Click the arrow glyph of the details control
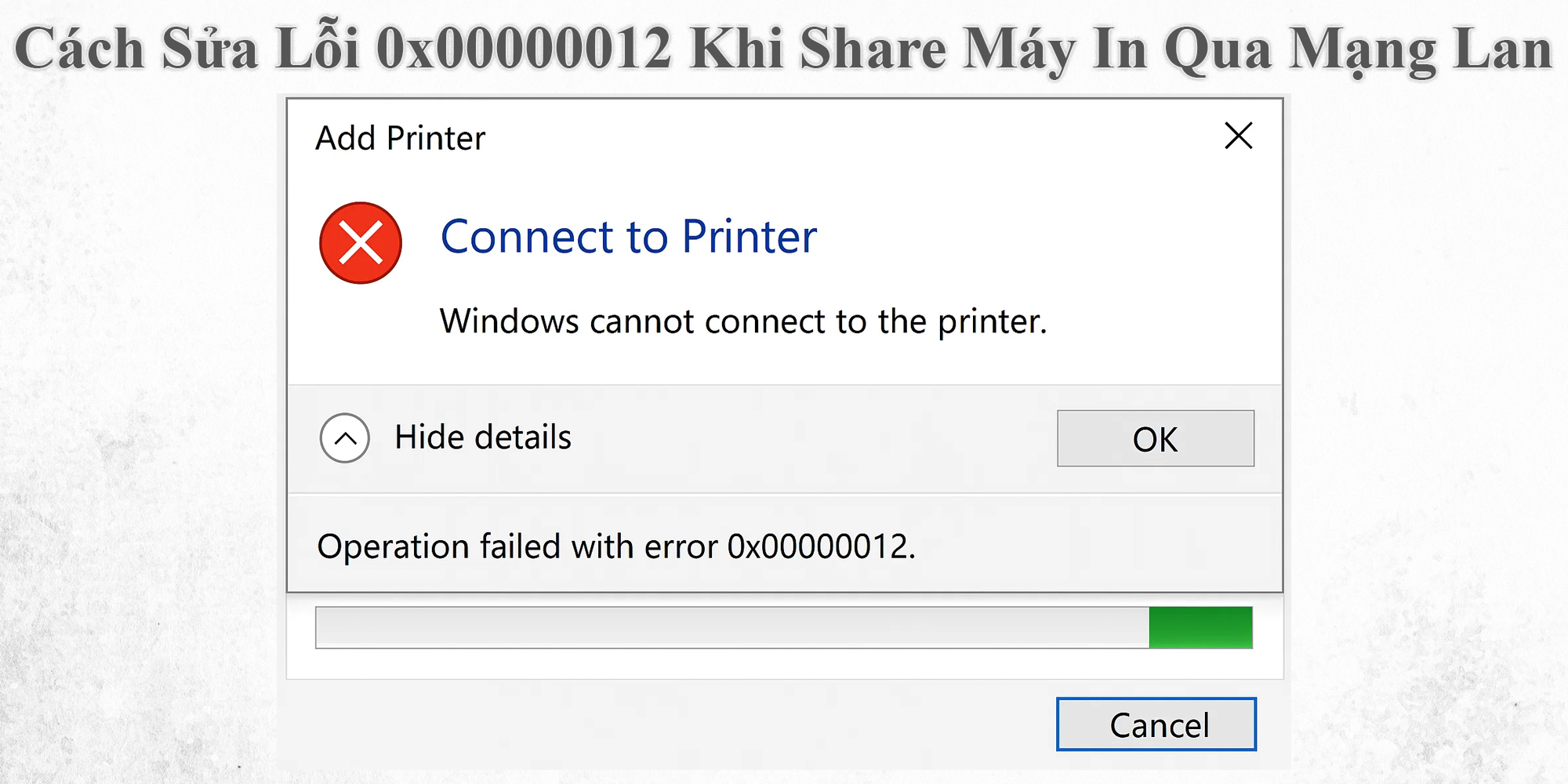This screenshot has width=1568, height=784. [x=343, y=437]
